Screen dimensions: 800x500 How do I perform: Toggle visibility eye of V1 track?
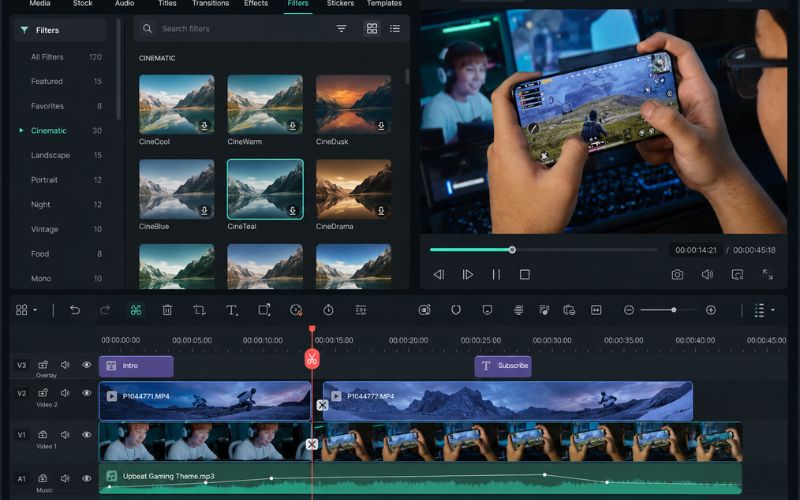click(x=87, y=435)
